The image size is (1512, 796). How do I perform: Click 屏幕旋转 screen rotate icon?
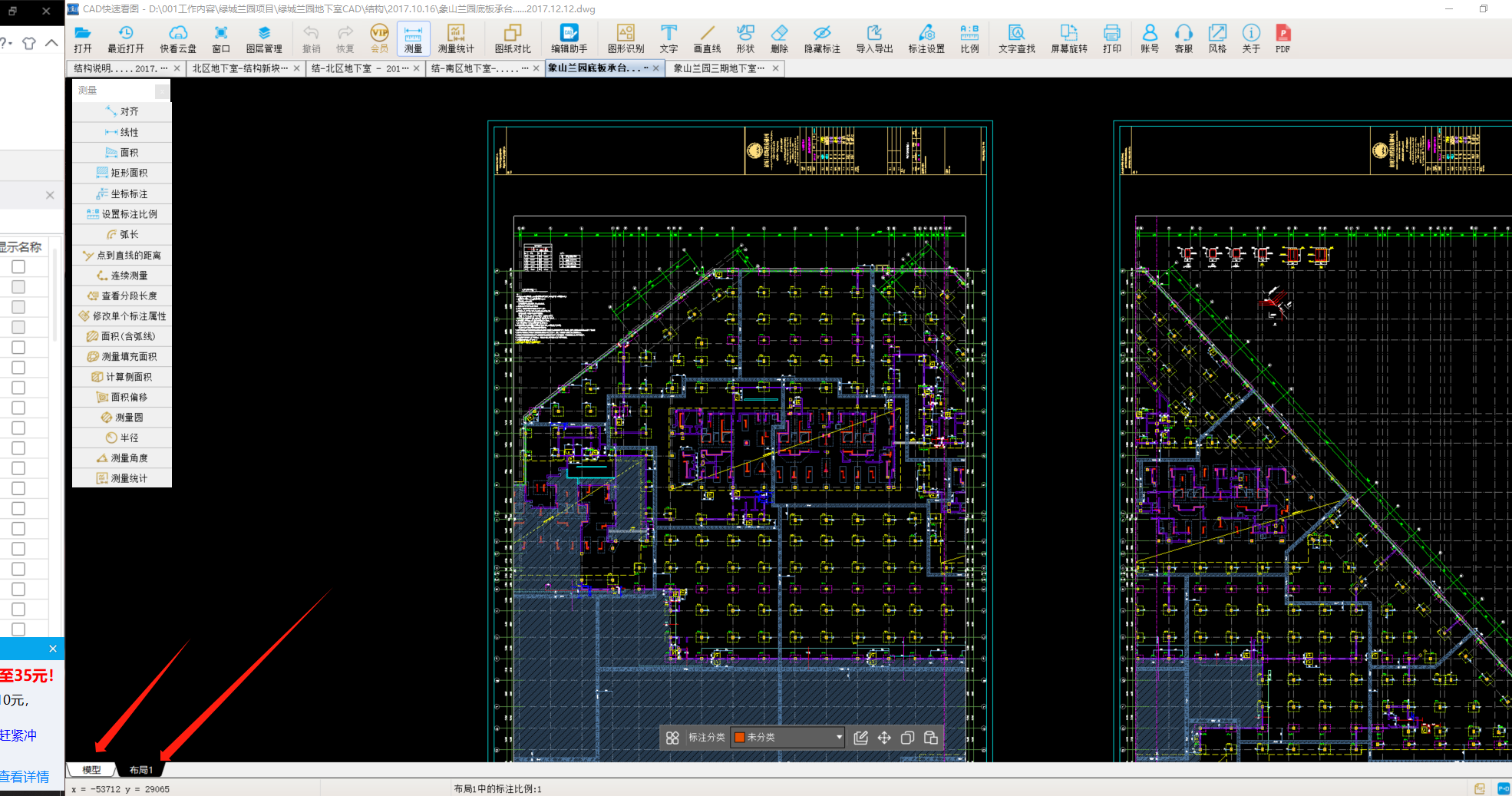[x=1069, y=38]
